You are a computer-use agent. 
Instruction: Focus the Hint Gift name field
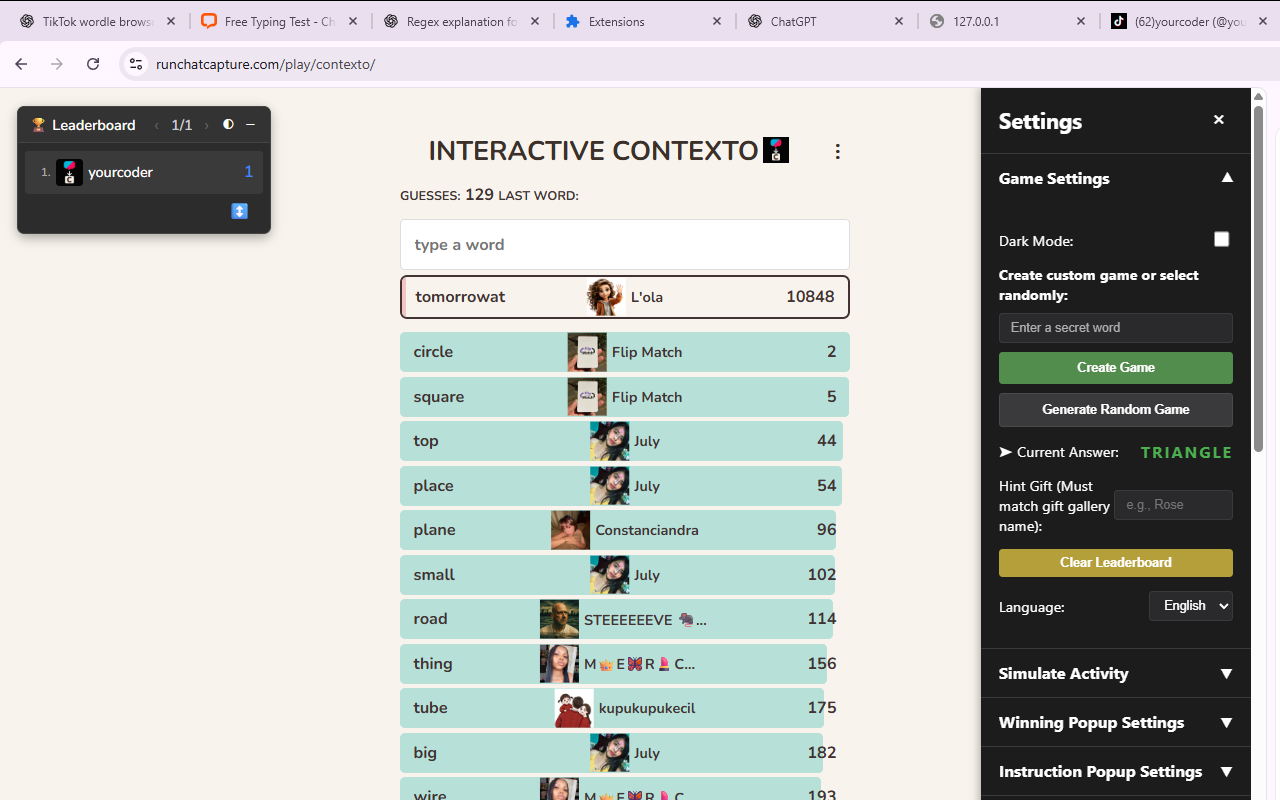click(x=1173, y=505)
